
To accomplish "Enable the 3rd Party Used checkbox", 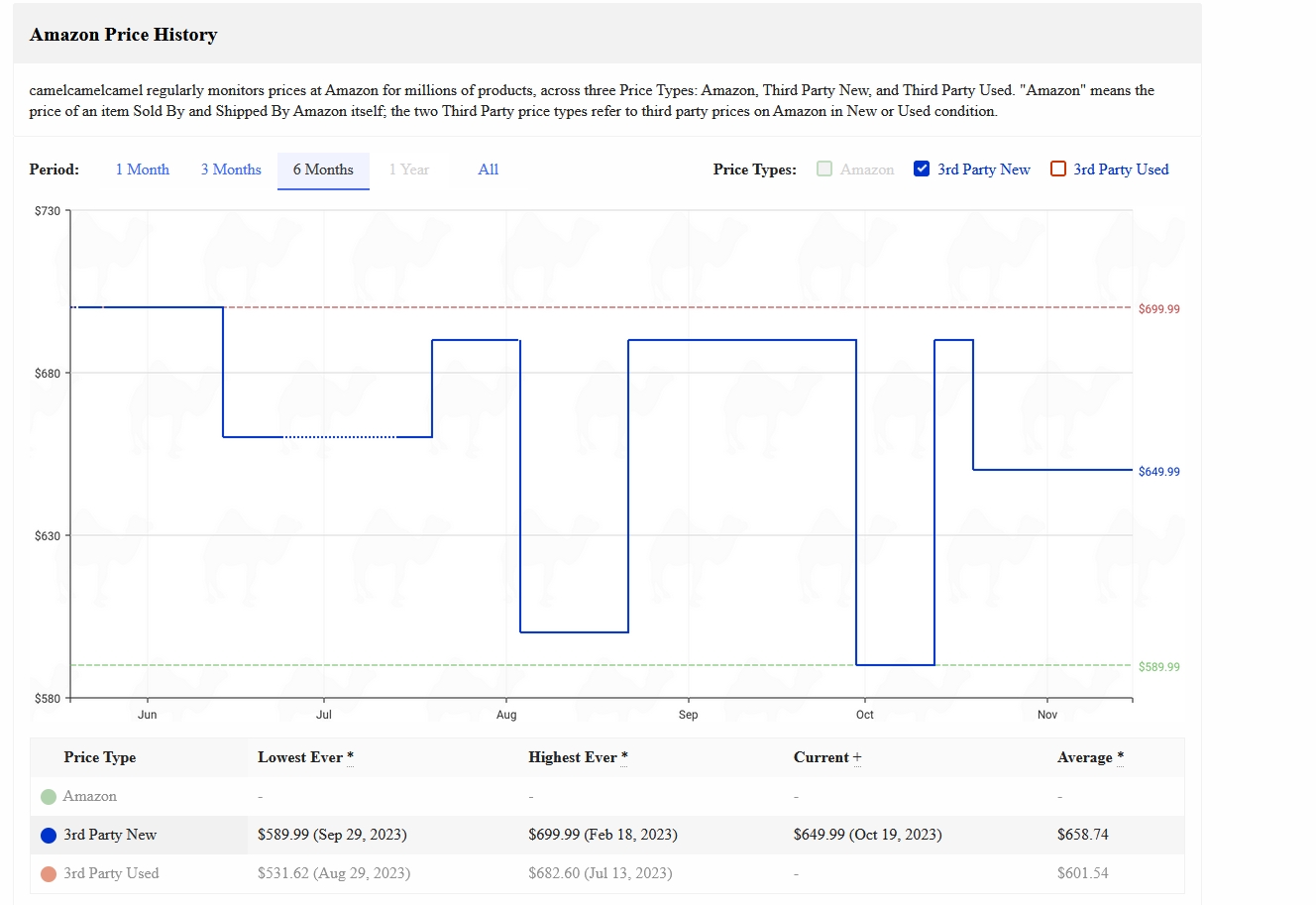I will pos(1058,169).
